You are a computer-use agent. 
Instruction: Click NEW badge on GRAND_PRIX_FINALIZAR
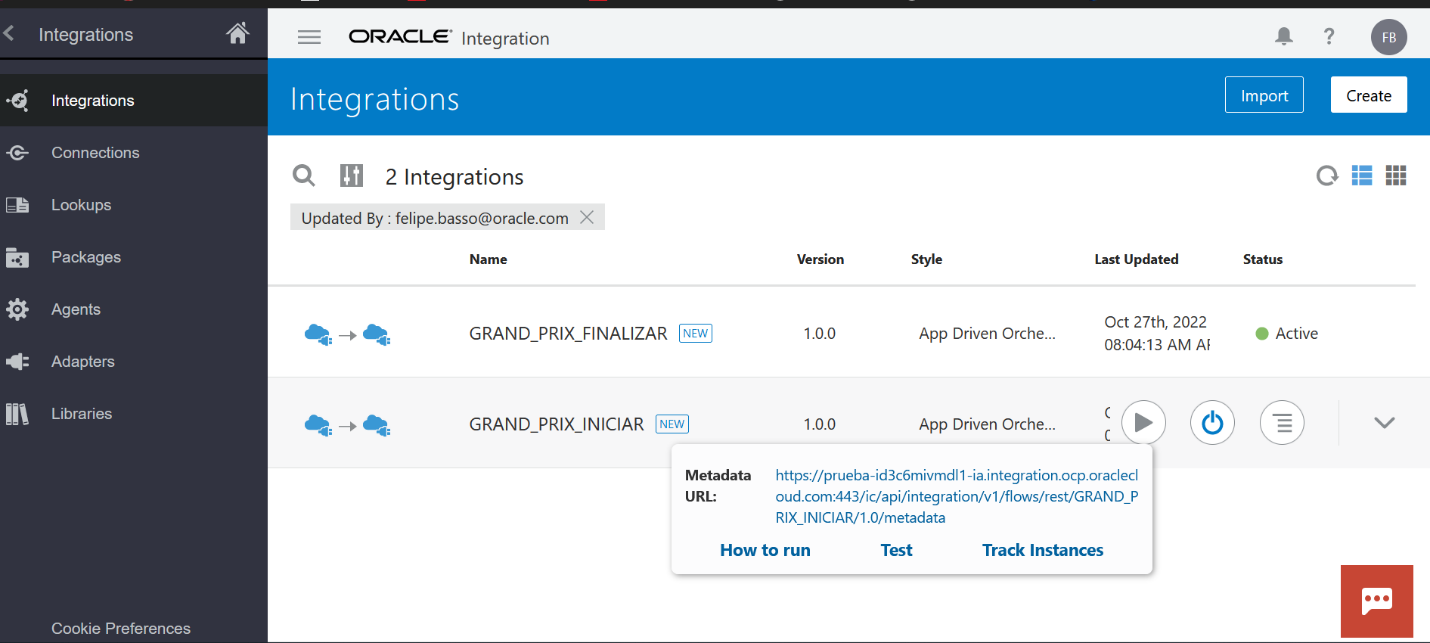[695, 334]
